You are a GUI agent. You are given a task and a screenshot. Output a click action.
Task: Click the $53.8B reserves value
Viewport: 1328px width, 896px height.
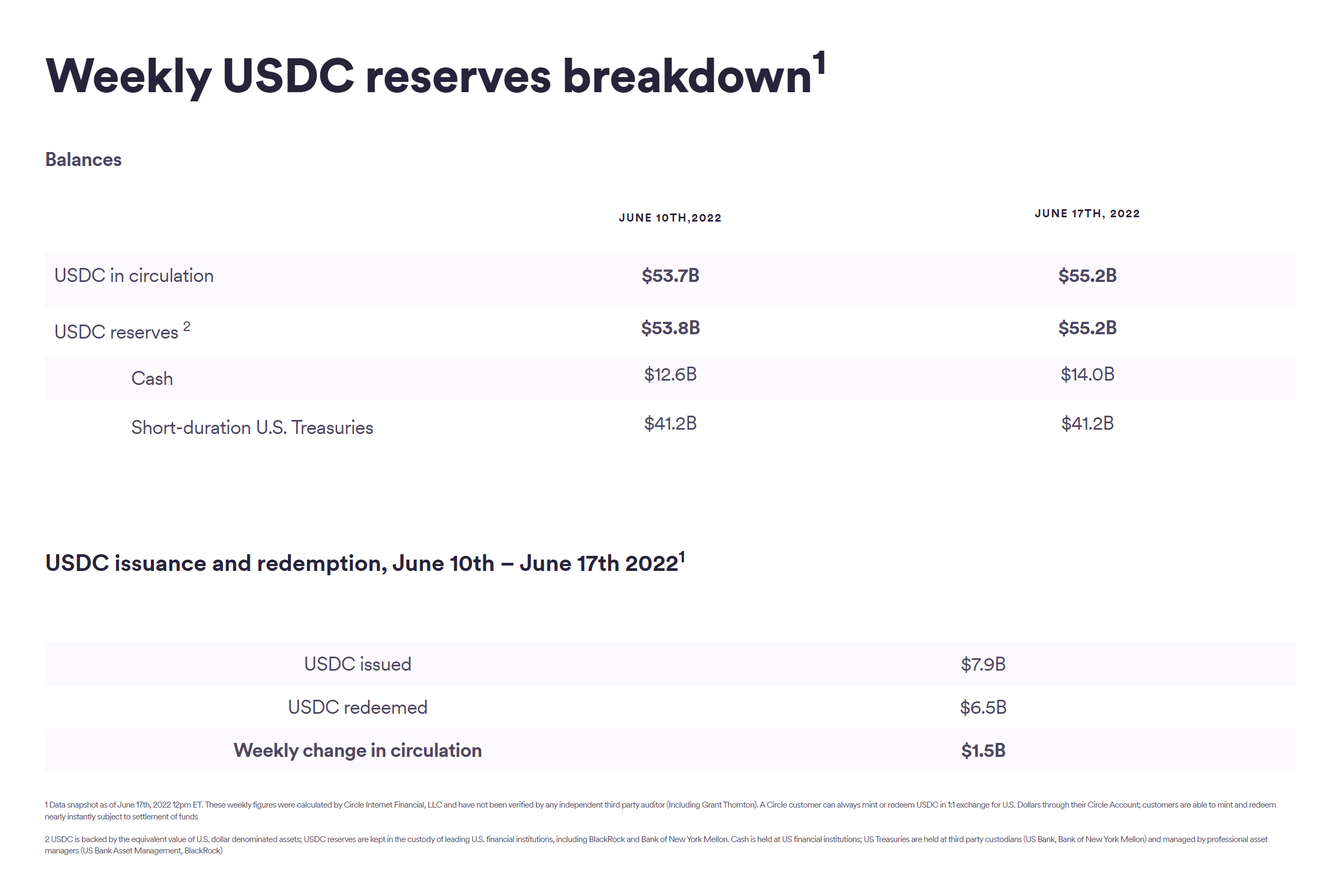pos(670,328)
